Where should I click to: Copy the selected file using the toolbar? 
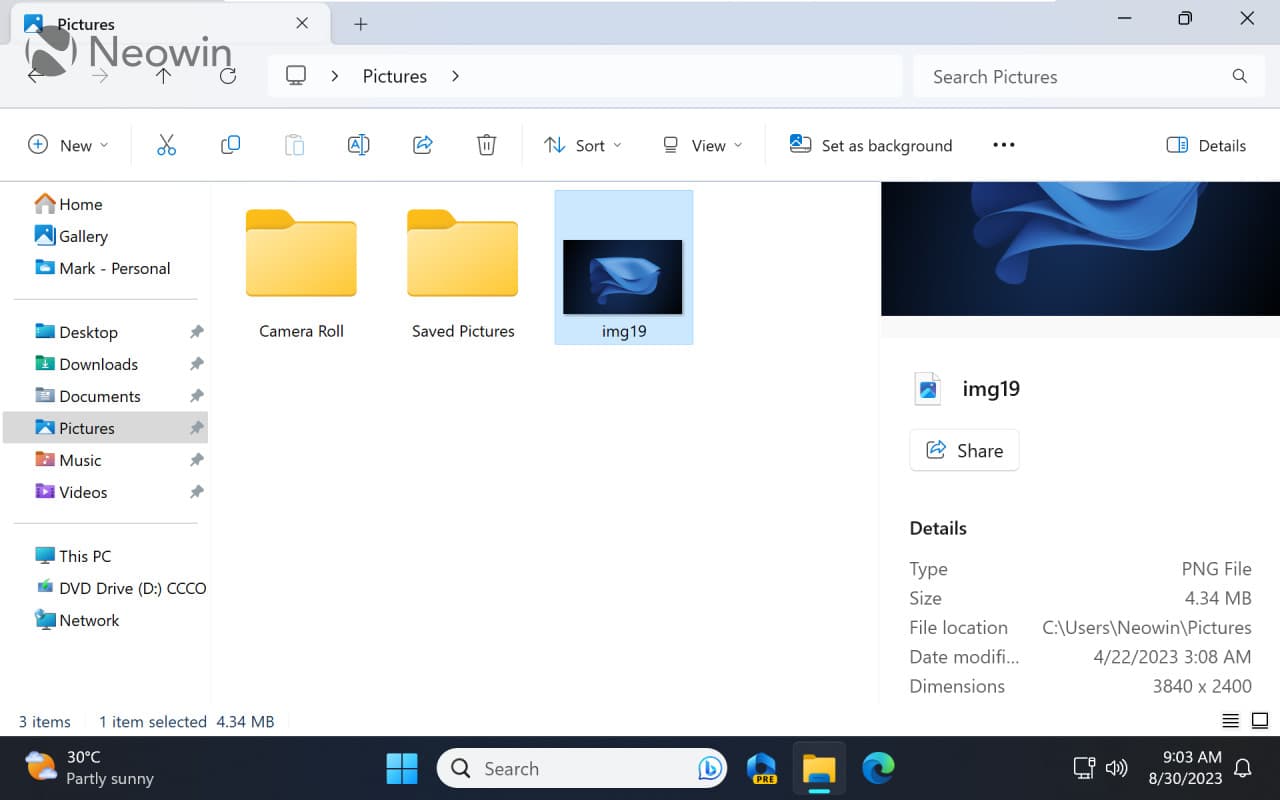[x=230, y=145]
